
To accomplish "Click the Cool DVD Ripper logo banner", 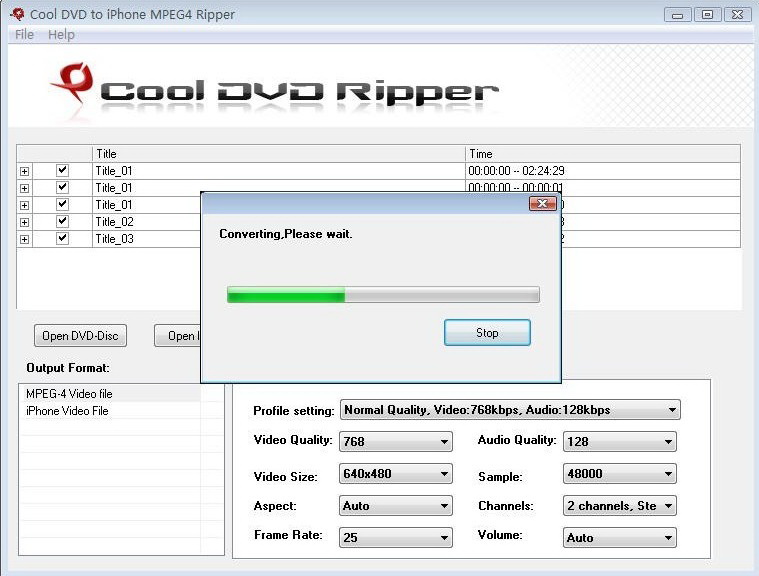I will point(274,91).
